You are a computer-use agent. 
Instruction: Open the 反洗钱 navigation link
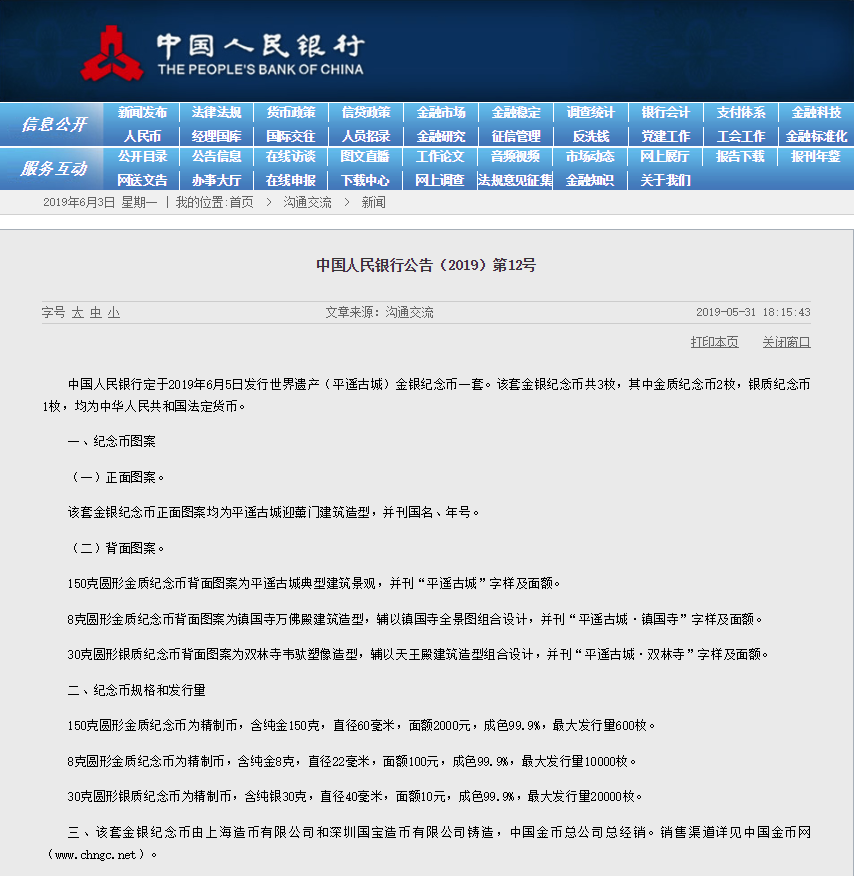pos(591,136)
